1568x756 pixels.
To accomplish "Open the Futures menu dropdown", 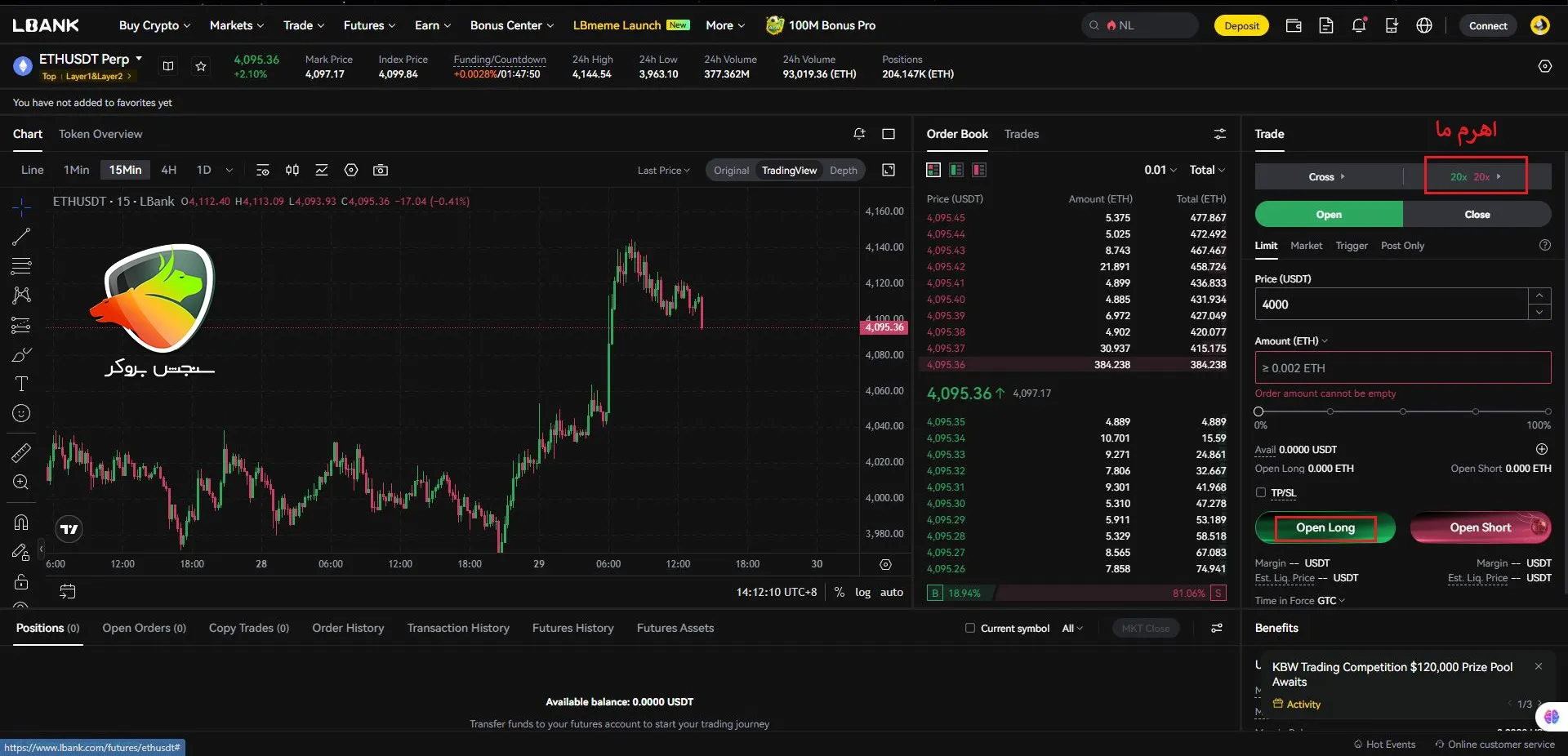I will pyautogui.click(x=369, y=25).
